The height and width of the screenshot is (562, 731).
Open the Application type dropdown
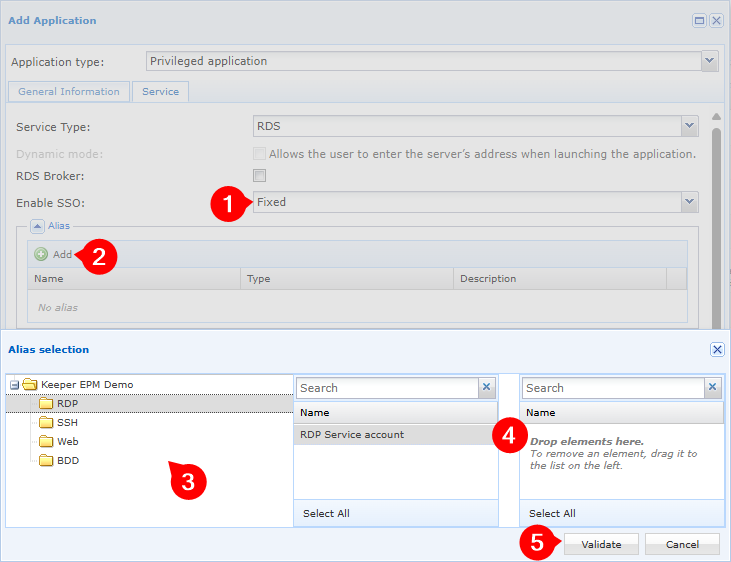pos(709,61)
